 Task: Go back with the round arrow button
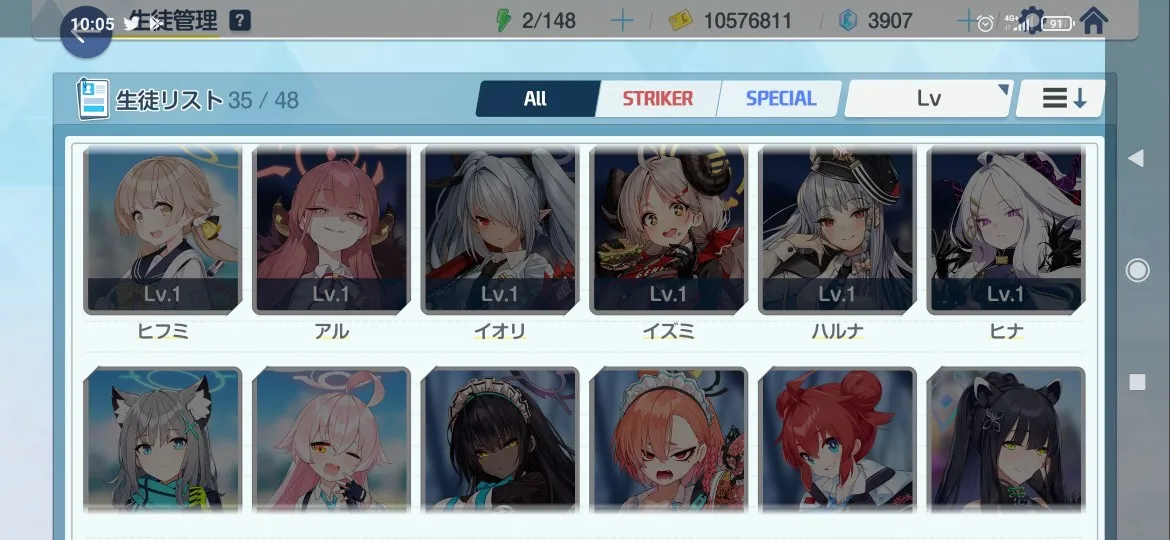[x=86, y=32]
